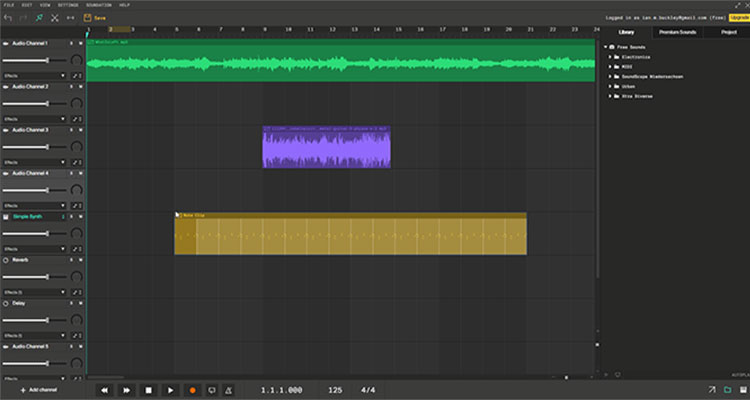
Task: Switch to the Project tab
Action: pyautogui.click(x=728, y=32)
